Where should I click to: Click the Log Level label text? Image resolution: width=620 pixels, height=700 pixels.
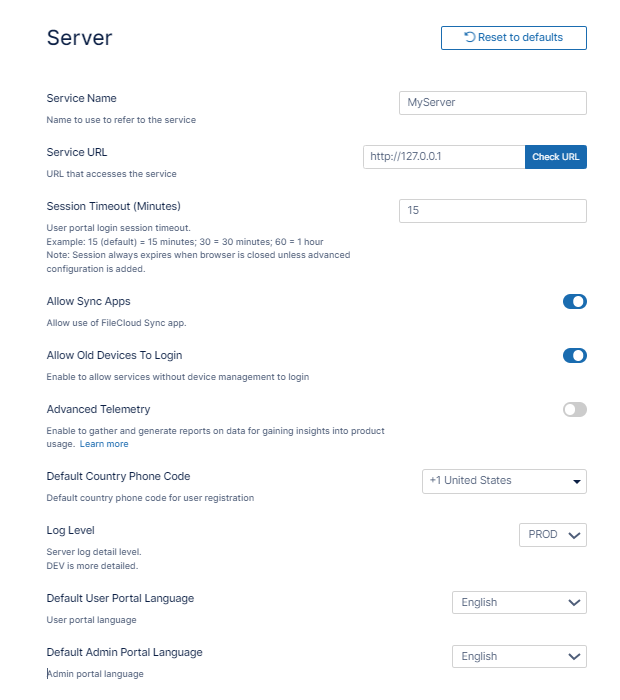70,530
